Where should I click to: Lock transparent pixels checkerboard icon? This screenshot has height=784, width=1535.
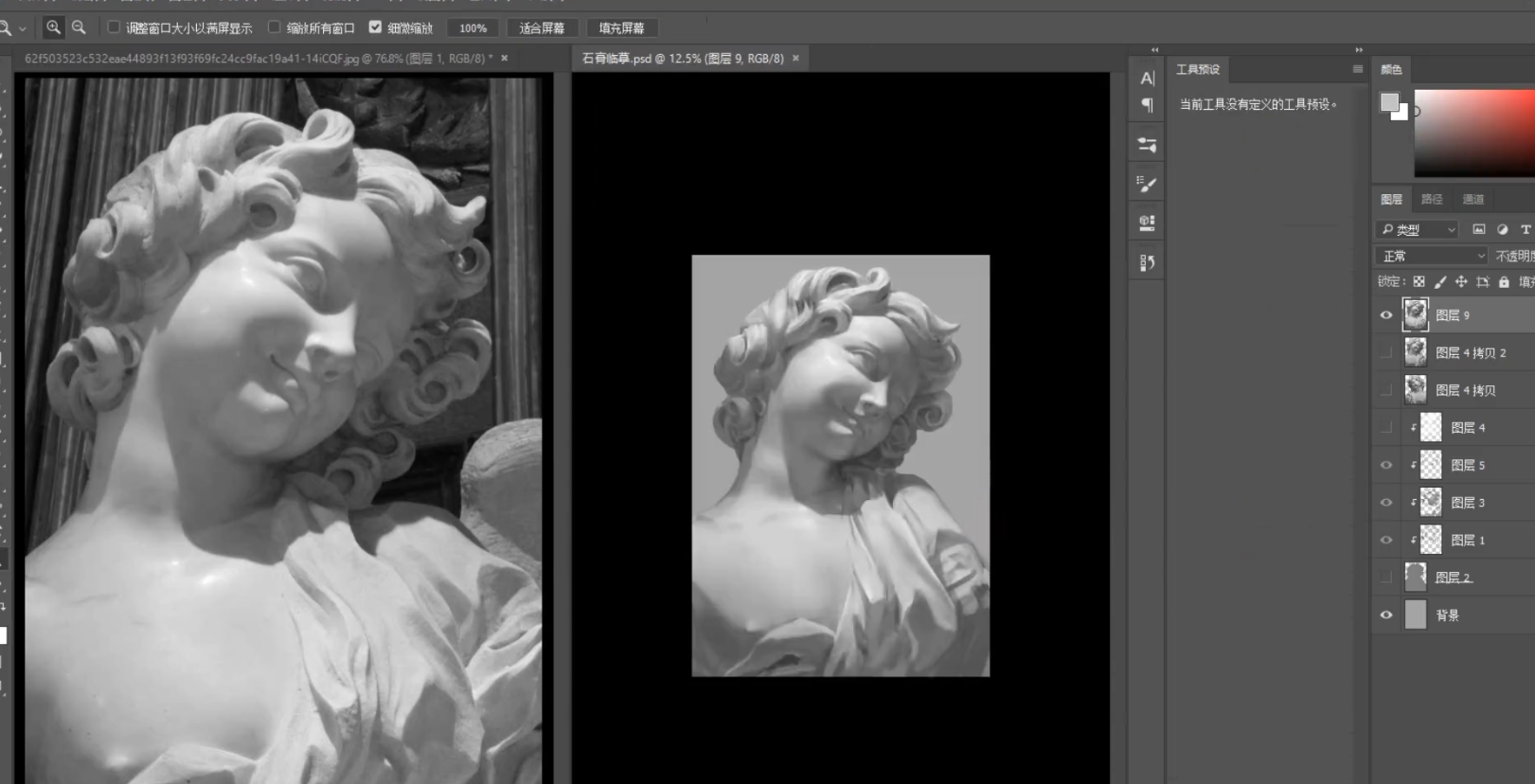pos(1419,281)
